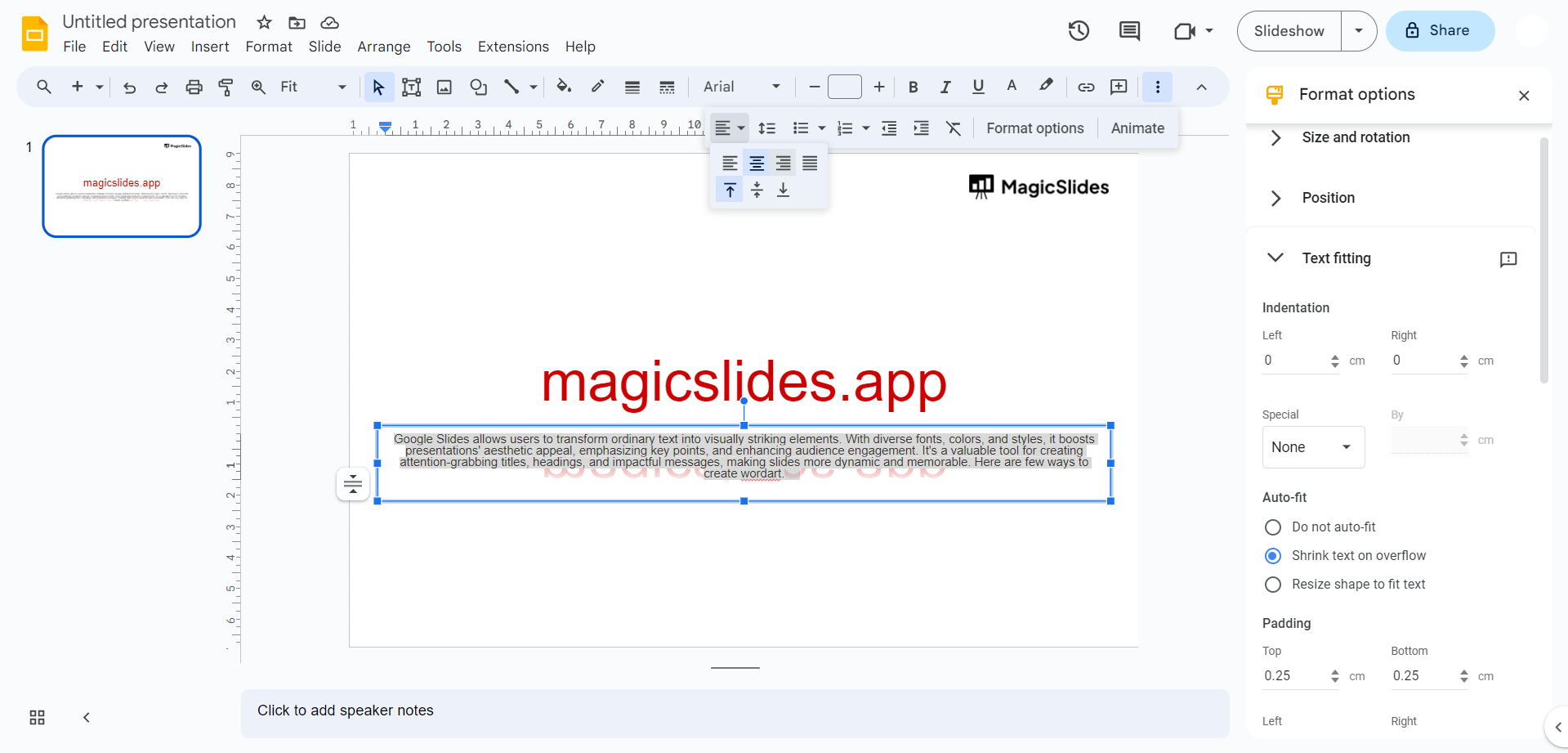Screen dimensions: 1568x753
Task: Open the line type dropdown arrow
Action: pyautogui.click(x=533, y=87)
